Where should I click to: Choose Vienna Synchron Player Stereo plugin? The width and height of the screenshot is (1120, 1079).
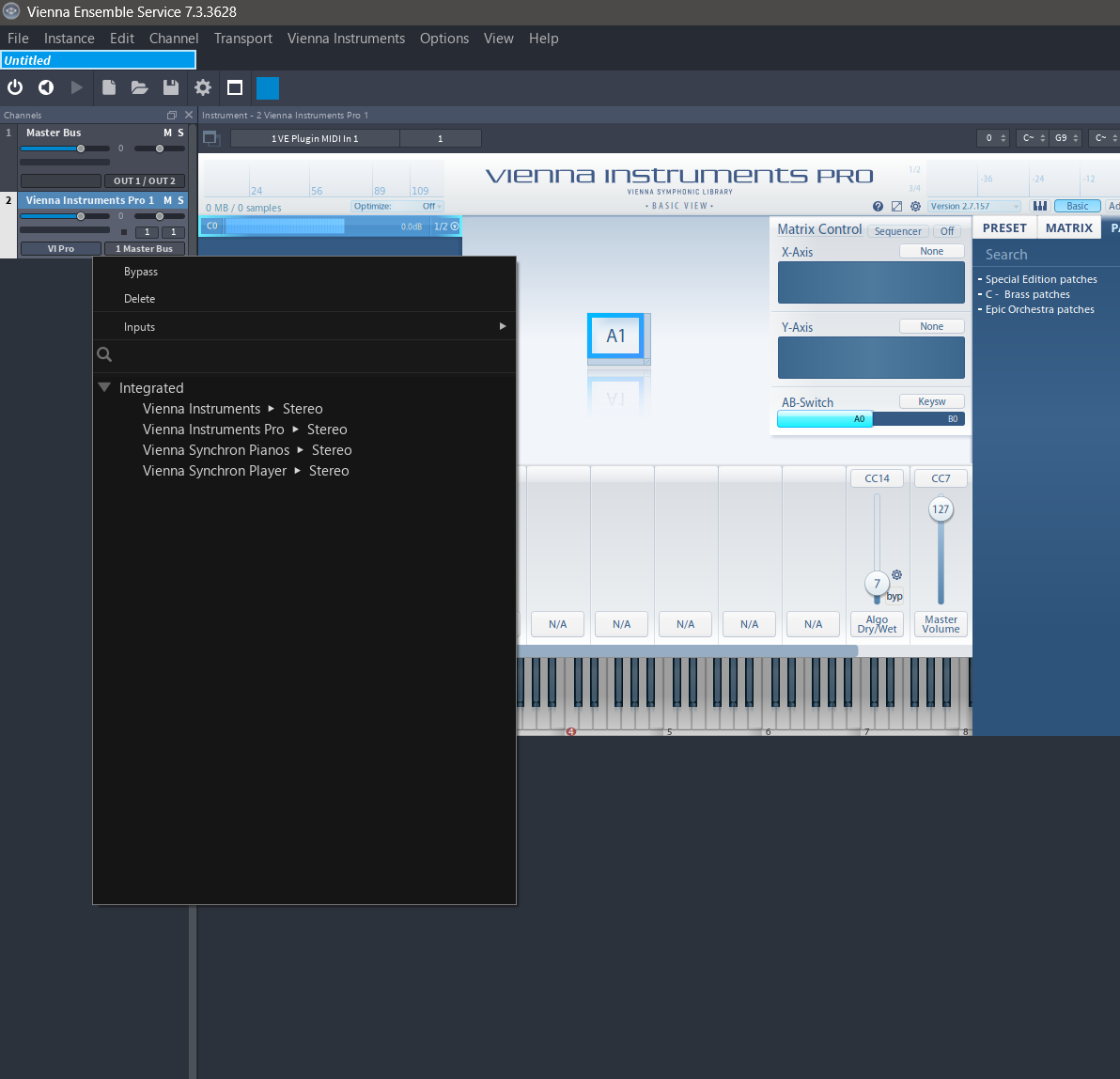(246, 471)
